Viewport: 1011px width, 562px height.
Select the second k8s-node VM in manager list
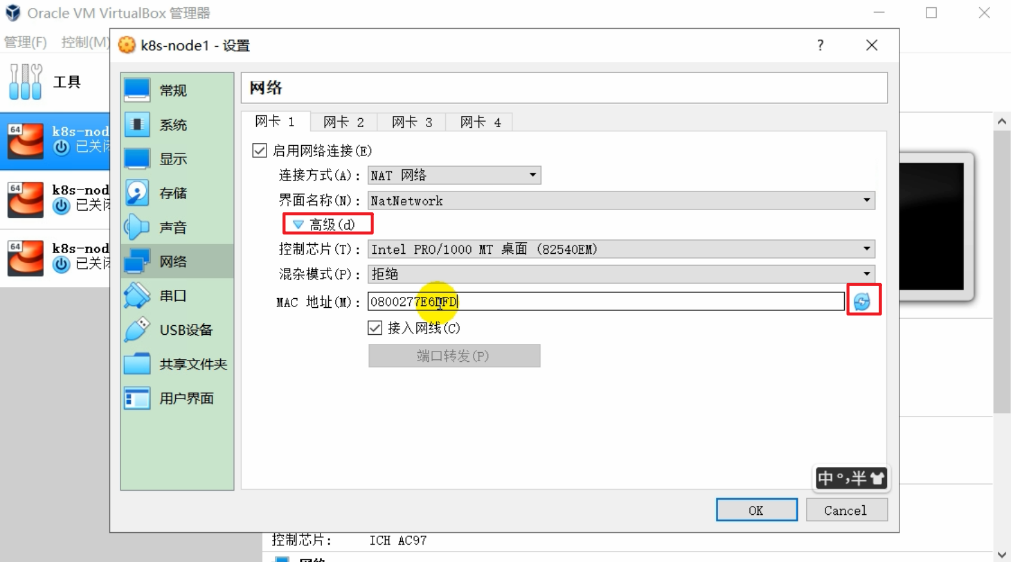(x=57, y=198)
